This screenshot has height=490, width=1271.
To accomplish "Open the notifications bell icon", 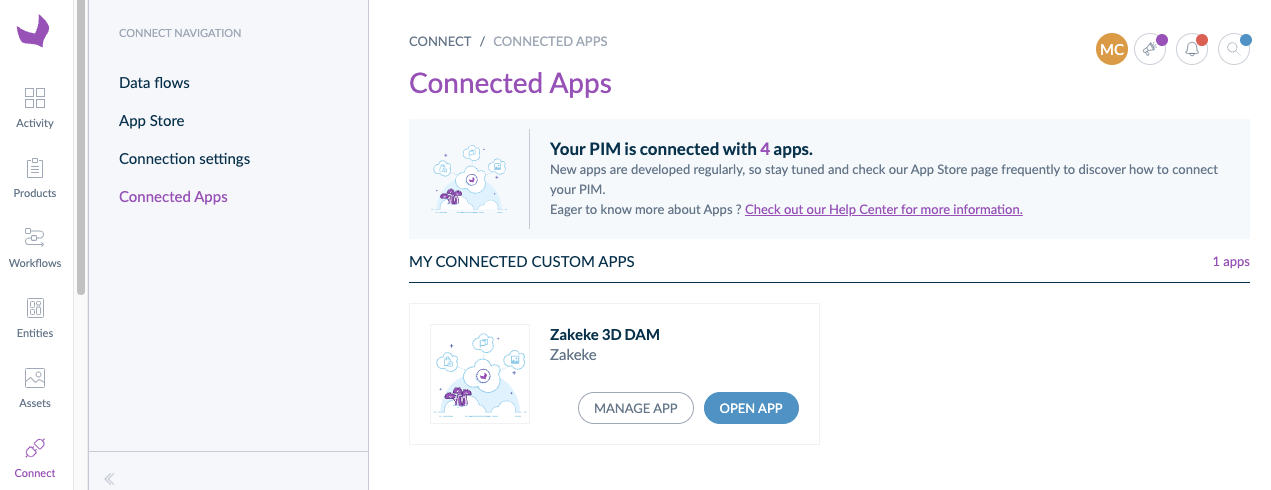I will click(x=1192, y=49).
